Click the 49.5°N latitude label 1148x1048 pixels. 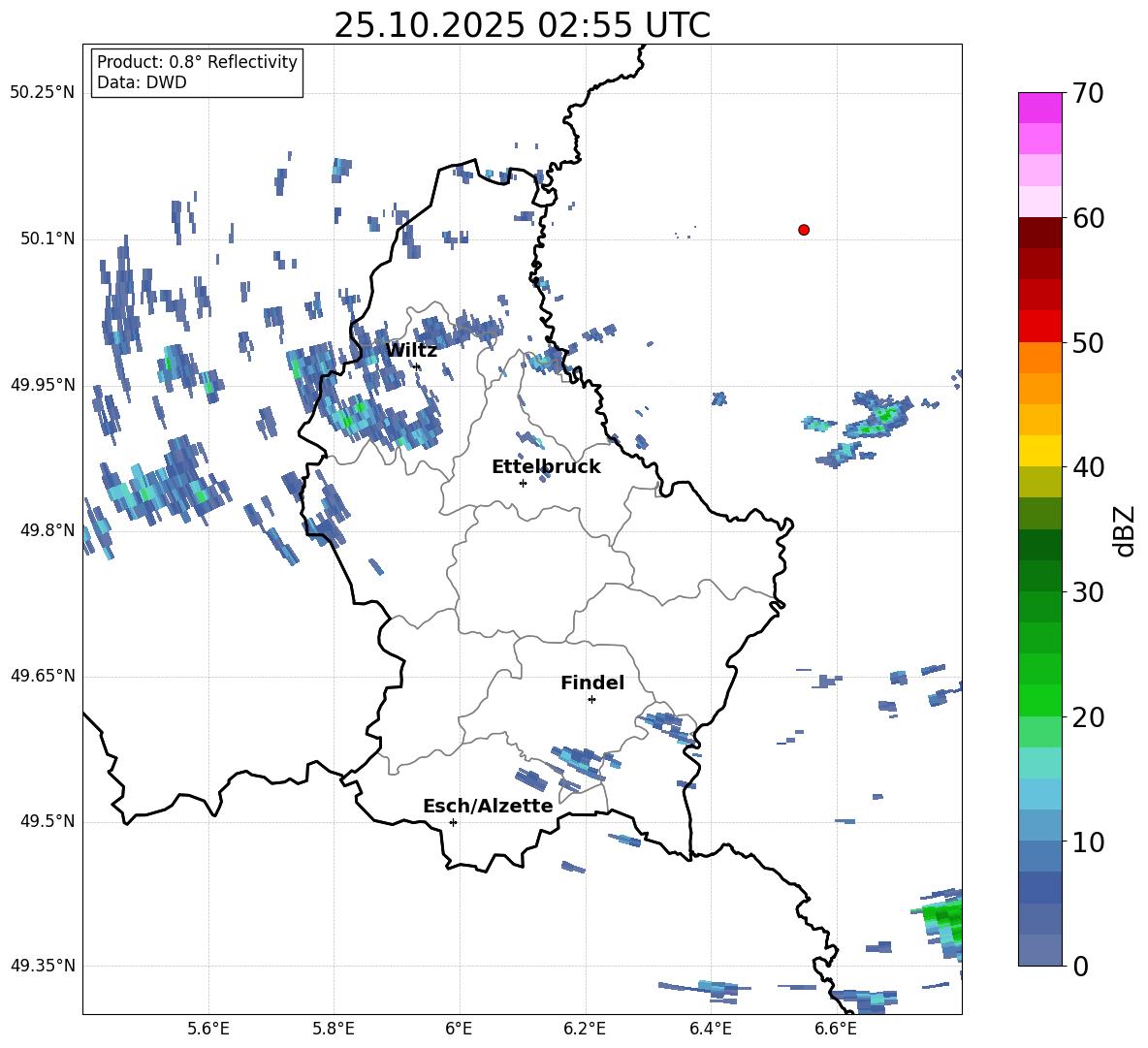tap(48, 821)
